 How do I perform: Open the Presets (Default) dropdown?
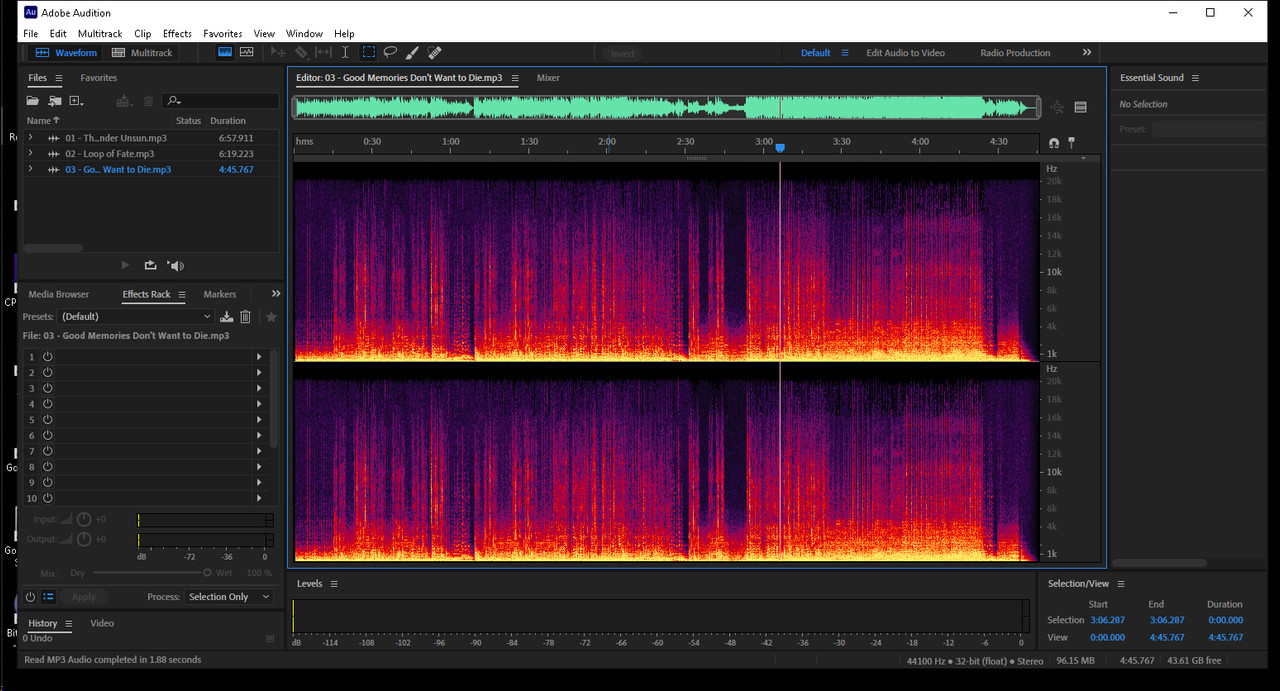138,317
